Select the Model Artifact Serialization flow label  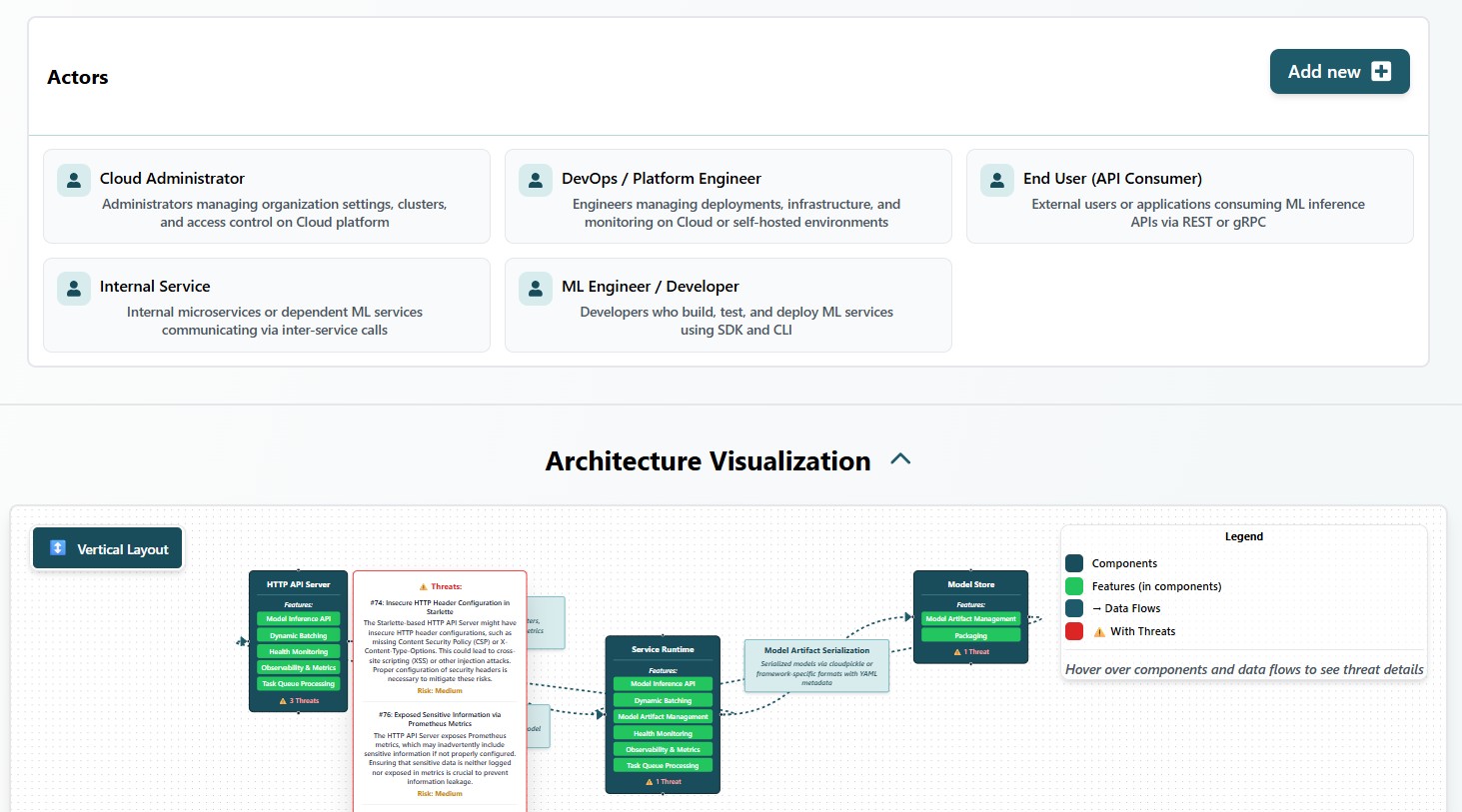(x=816, y=665)
